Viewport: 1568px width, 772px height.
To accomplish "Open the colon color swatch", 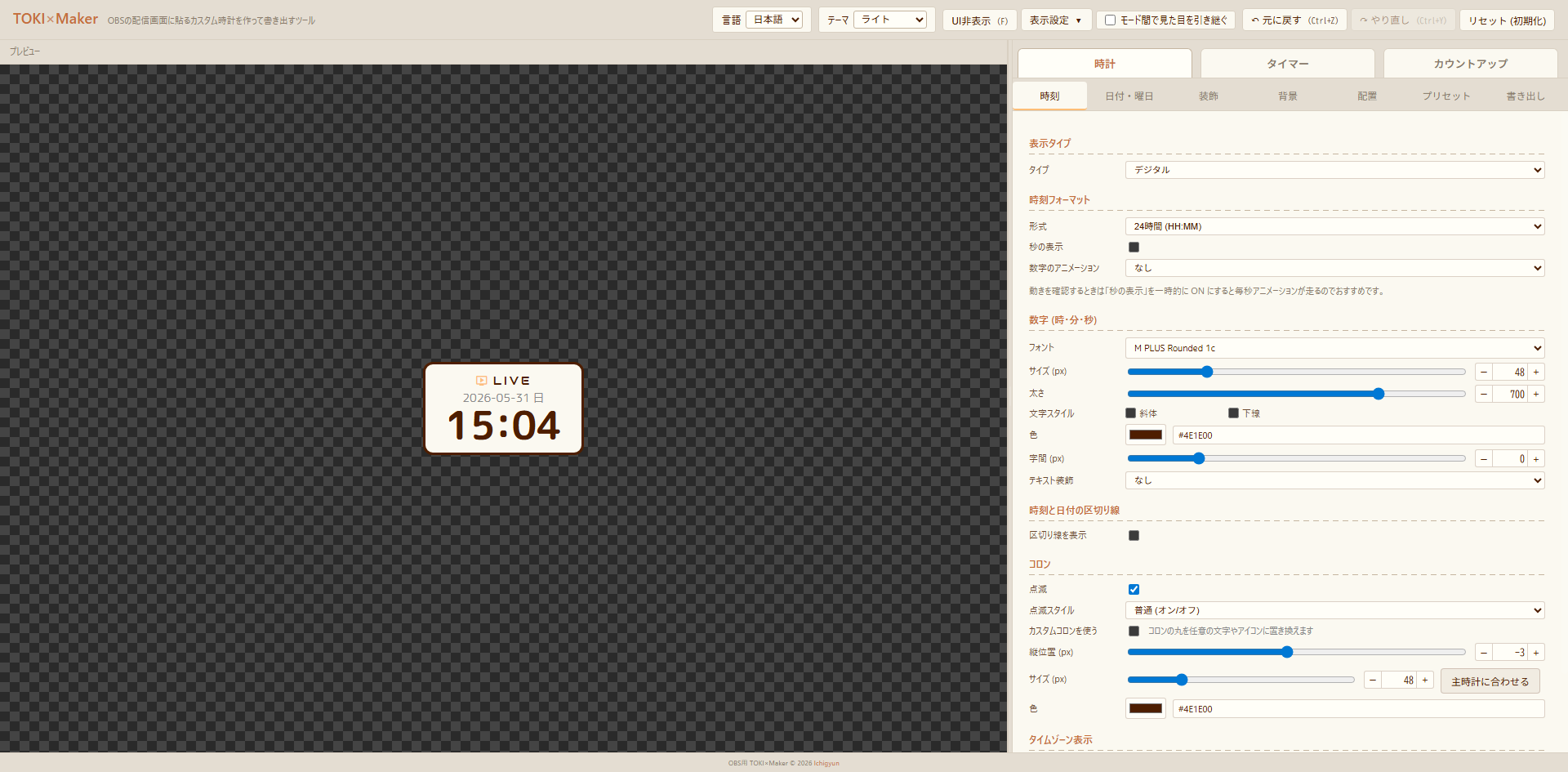I will click(1146, 709).
